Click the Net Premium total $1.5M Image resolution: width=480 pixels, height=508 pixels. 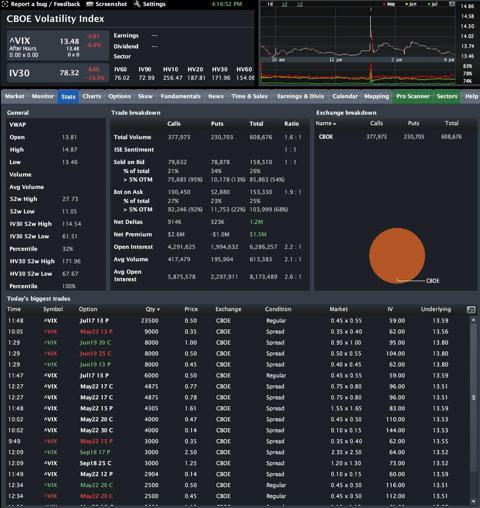click(258, 235)
